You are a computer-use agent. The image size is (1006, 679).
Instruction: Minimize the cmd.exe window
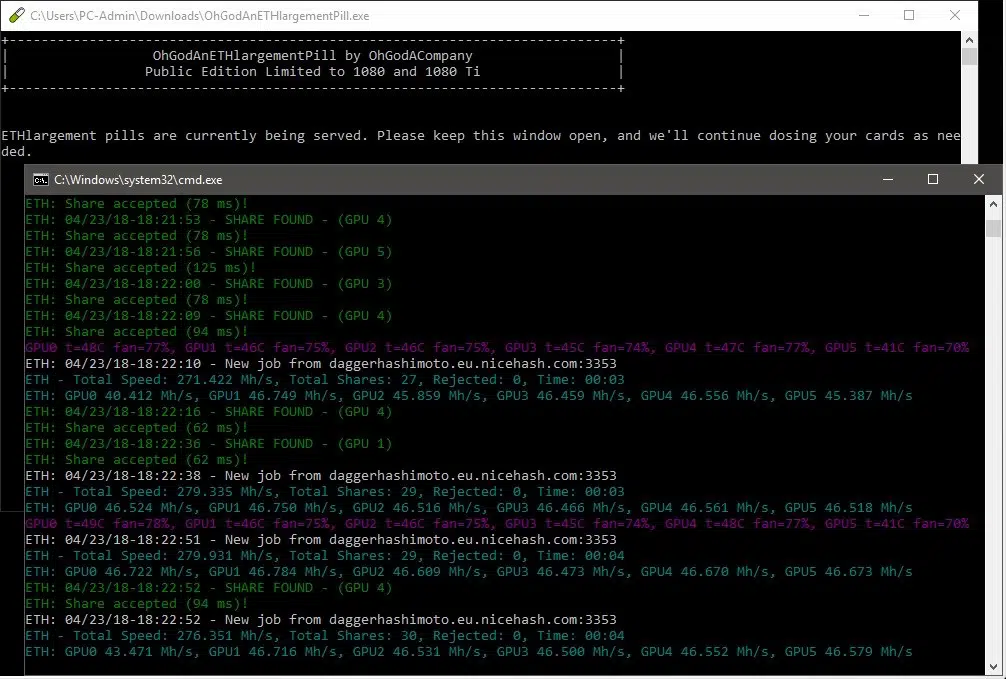click(x=888, y=180)
